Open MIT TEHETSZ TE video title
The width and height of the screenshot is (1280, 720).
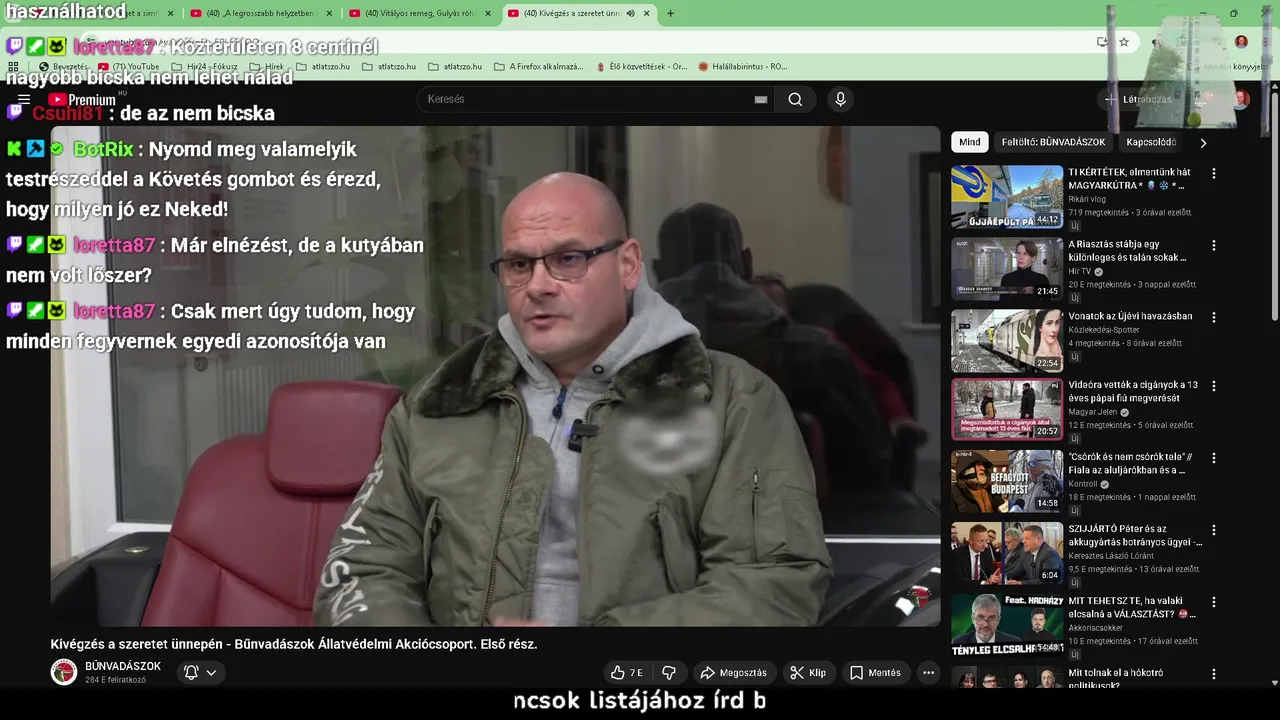[1132, 608]
